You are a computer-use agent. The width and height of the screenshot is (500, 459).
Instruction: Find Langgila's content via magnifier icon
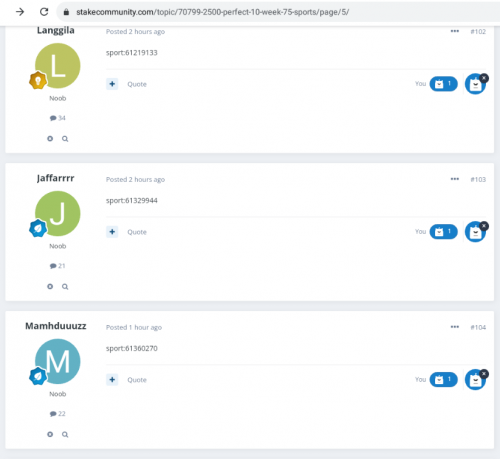(65, 139)
